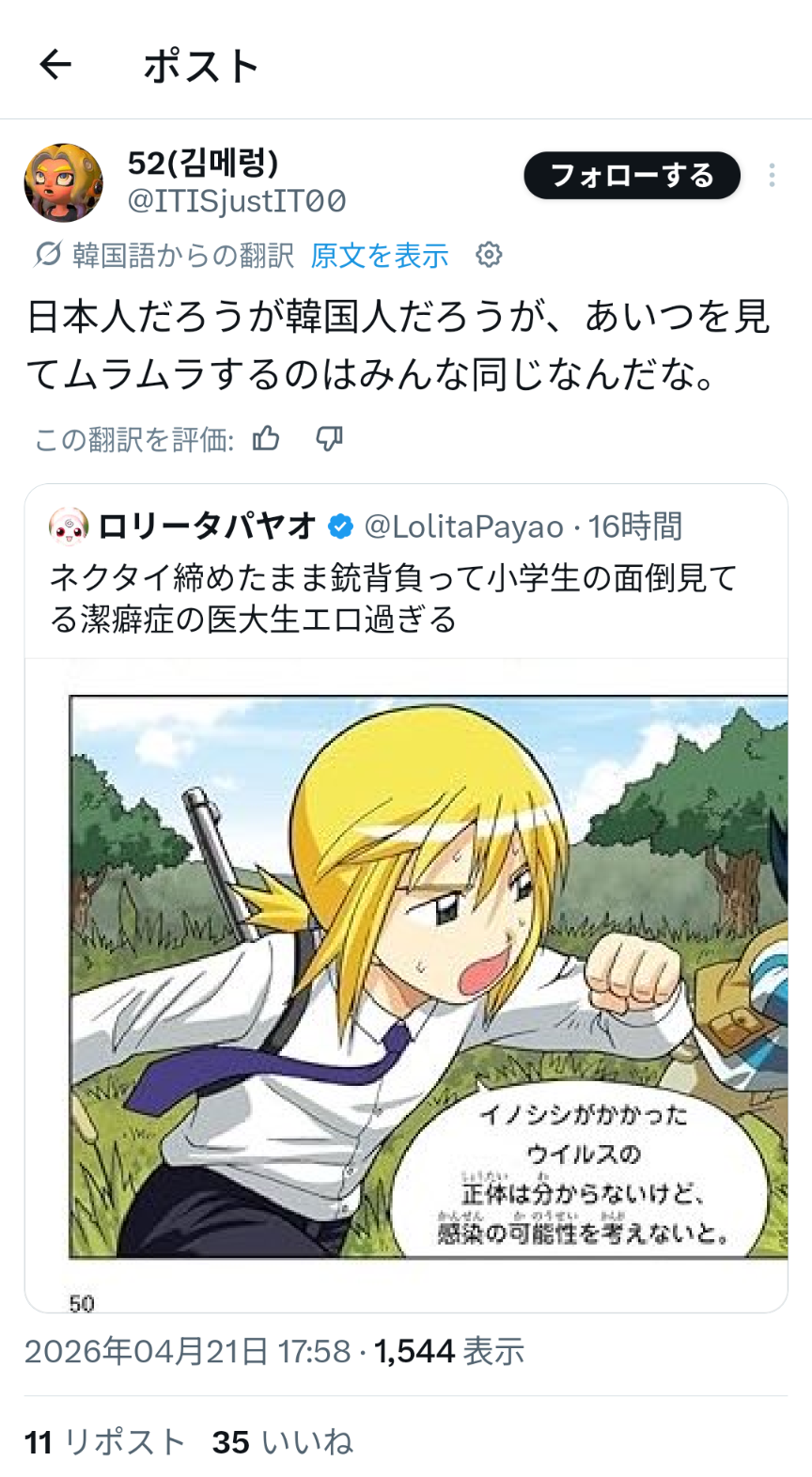The image size is (812, 1477).
Task: Tap the verified badge next to ロリータパヤオ
Action: [340, 527]
